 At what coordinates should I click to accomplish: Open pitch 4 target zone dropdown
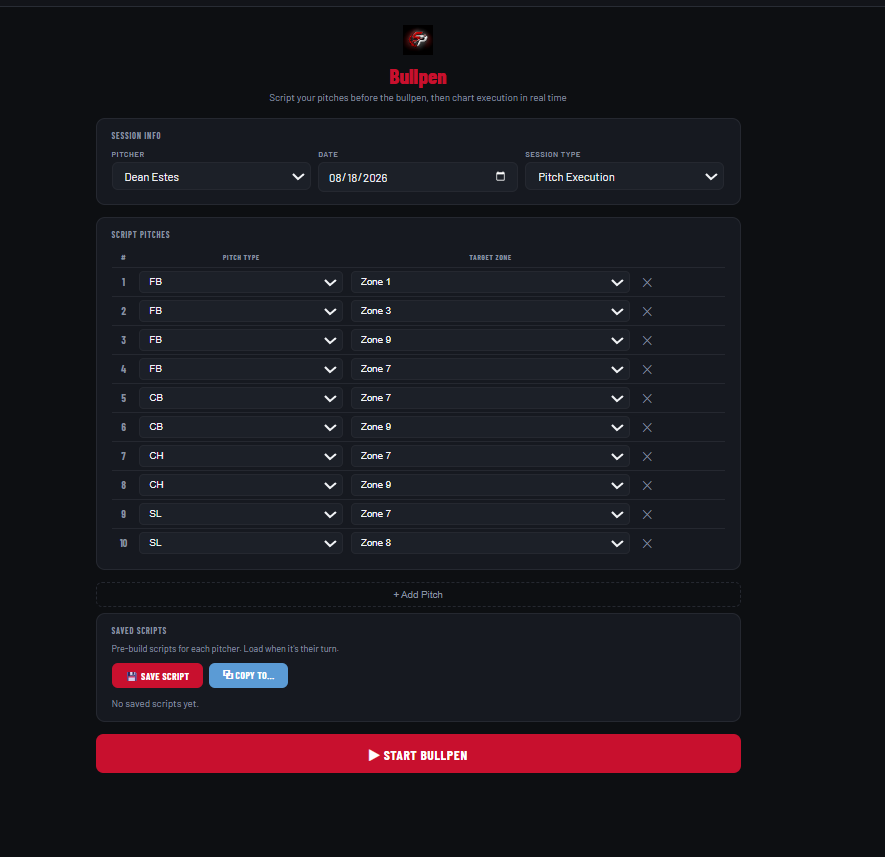pos(490,369)
